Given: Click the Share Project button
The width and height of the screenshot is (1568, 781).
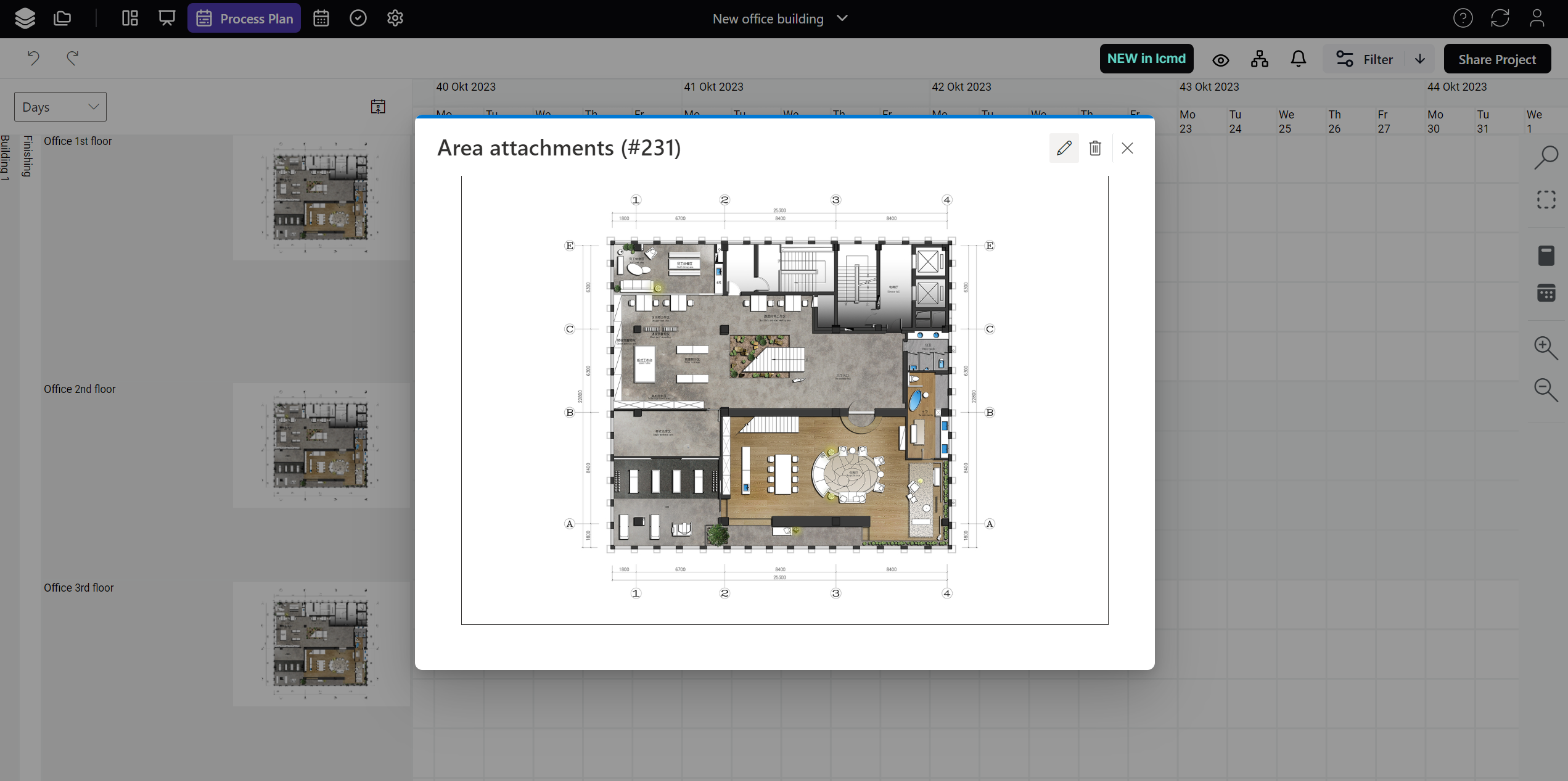Looking at the screenshot, I should click(1496, 59).
